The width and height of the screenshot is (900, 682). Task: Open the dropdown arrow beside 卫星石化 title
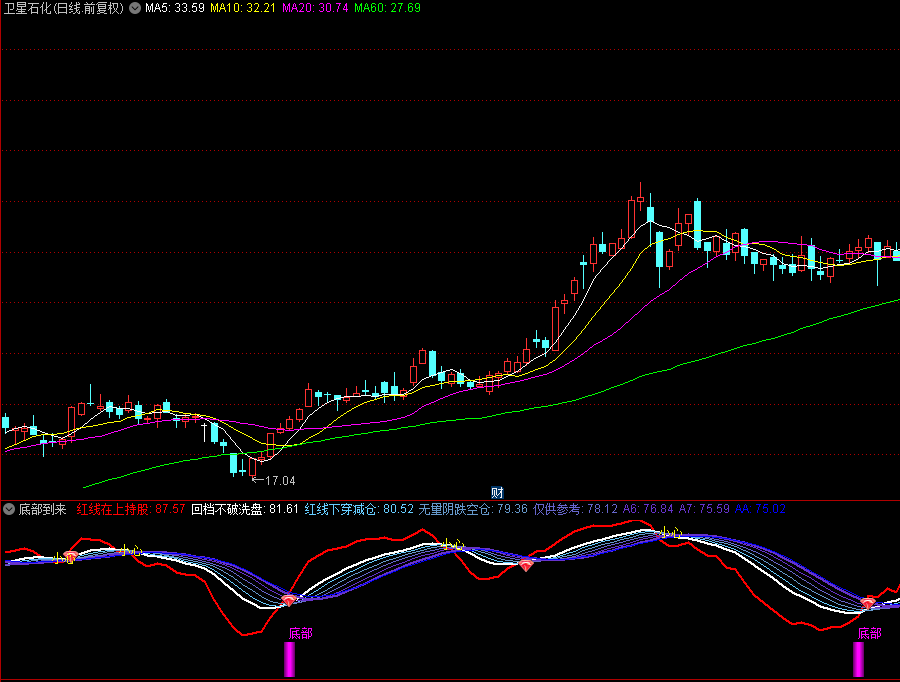(x=135, y=8)
